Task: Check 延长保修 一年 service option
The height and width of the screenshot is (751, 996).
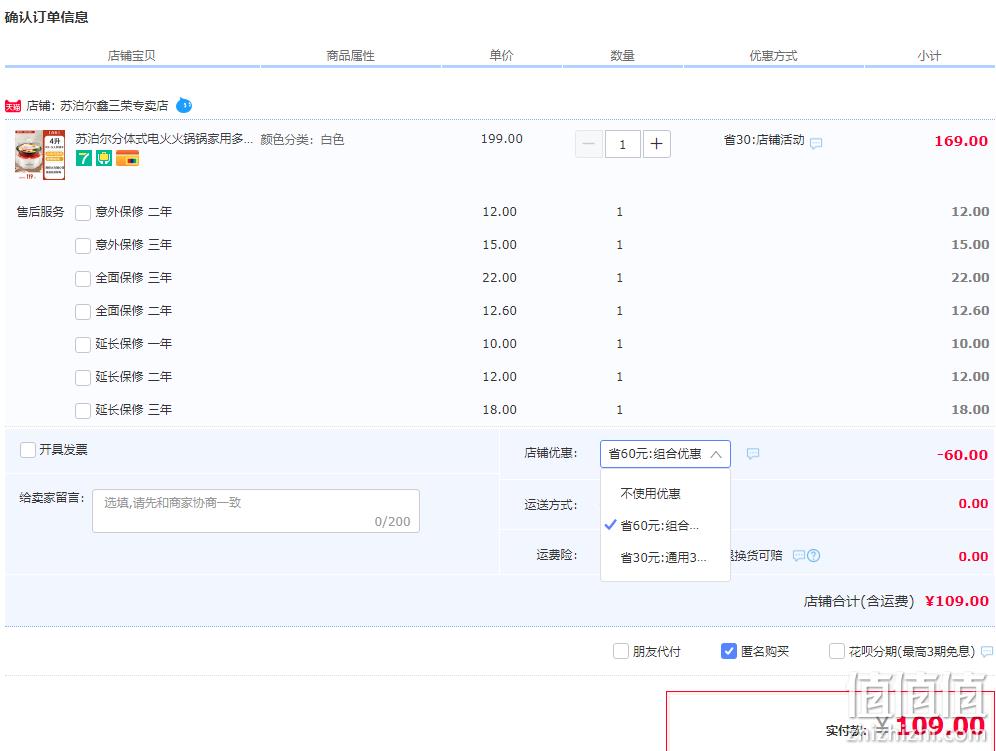Action: click(83, 344)
